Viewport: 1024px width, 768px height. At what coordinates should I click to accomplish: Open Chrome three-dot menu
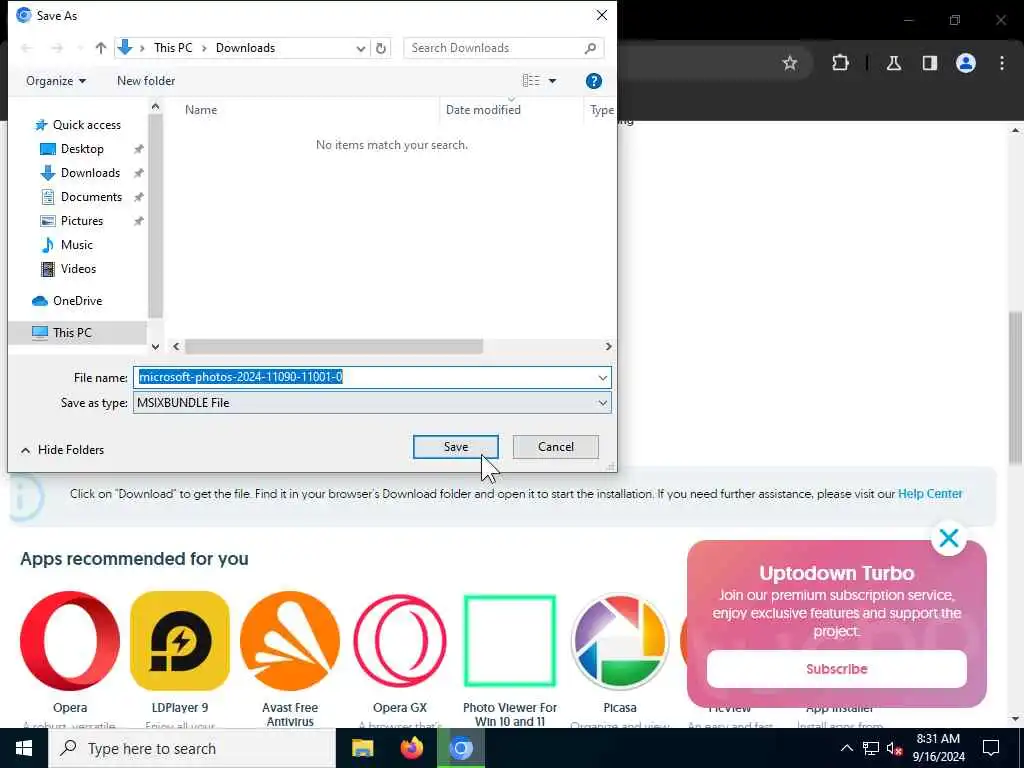(x=1002, y=63)
